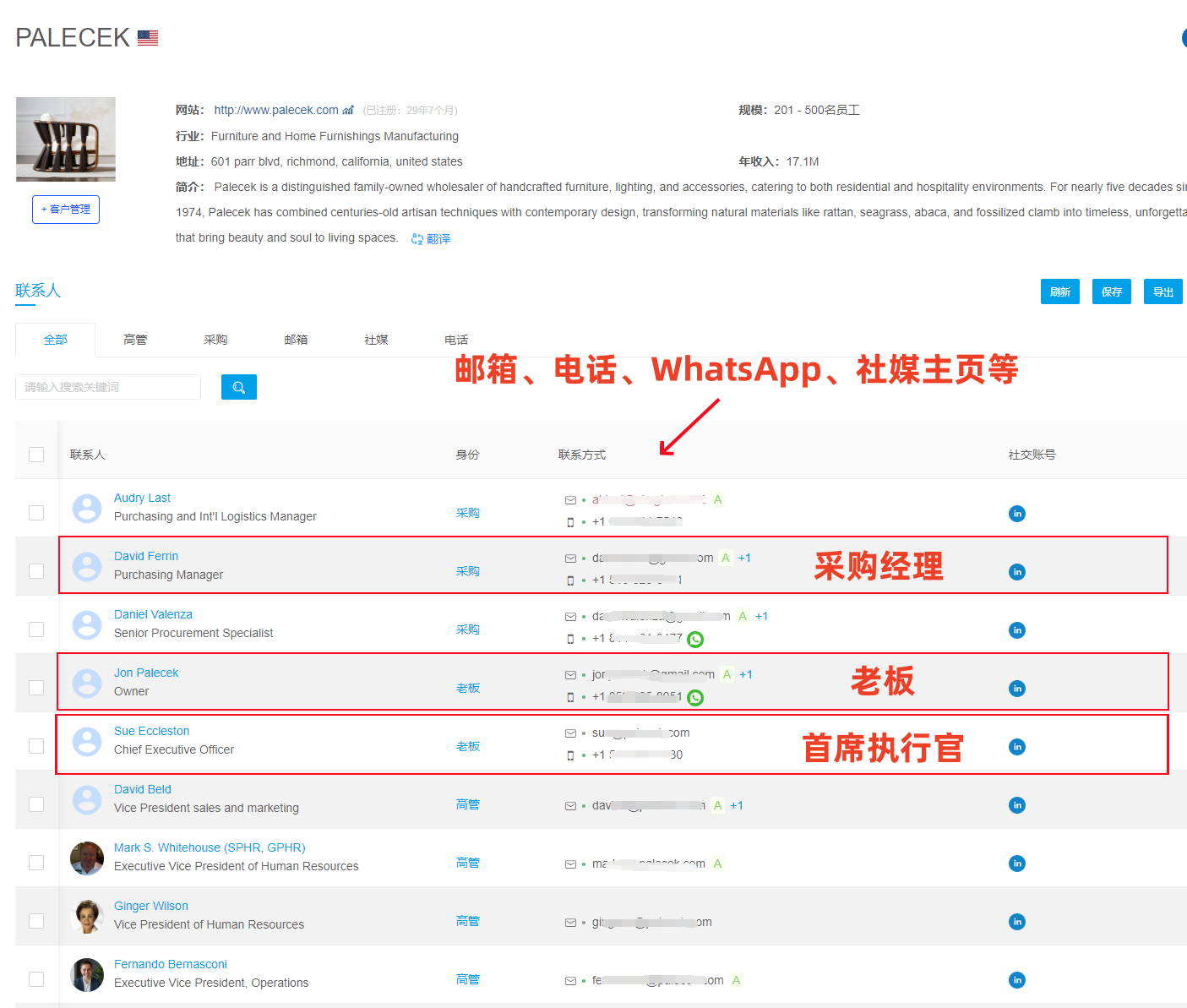Open Fernando Bernasconi's LinkedIn icon
1187x1008 pixels.
tap(1016, 980)
